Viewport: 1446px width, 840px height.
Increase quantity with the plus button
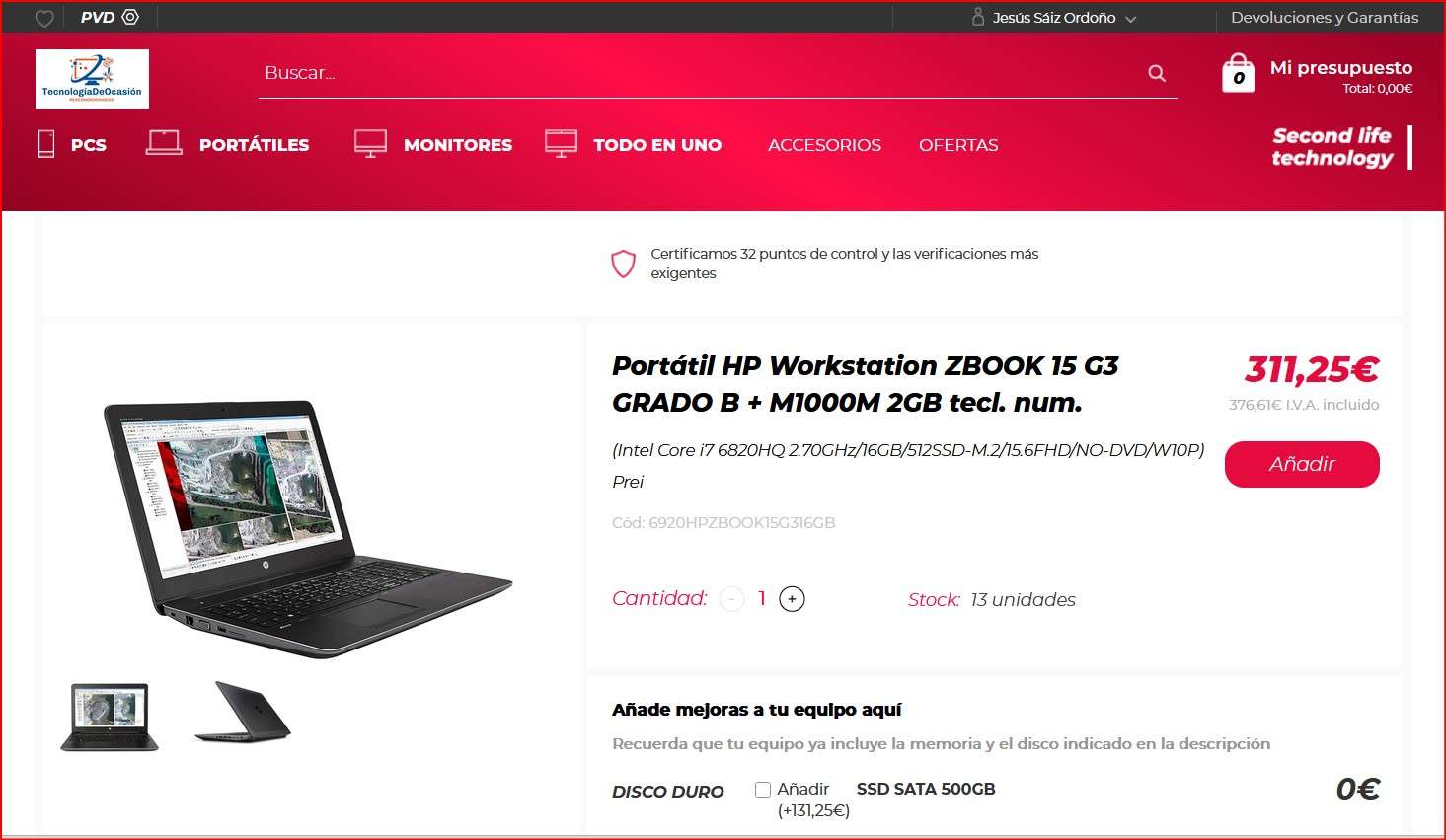click(x=792, y=599)
